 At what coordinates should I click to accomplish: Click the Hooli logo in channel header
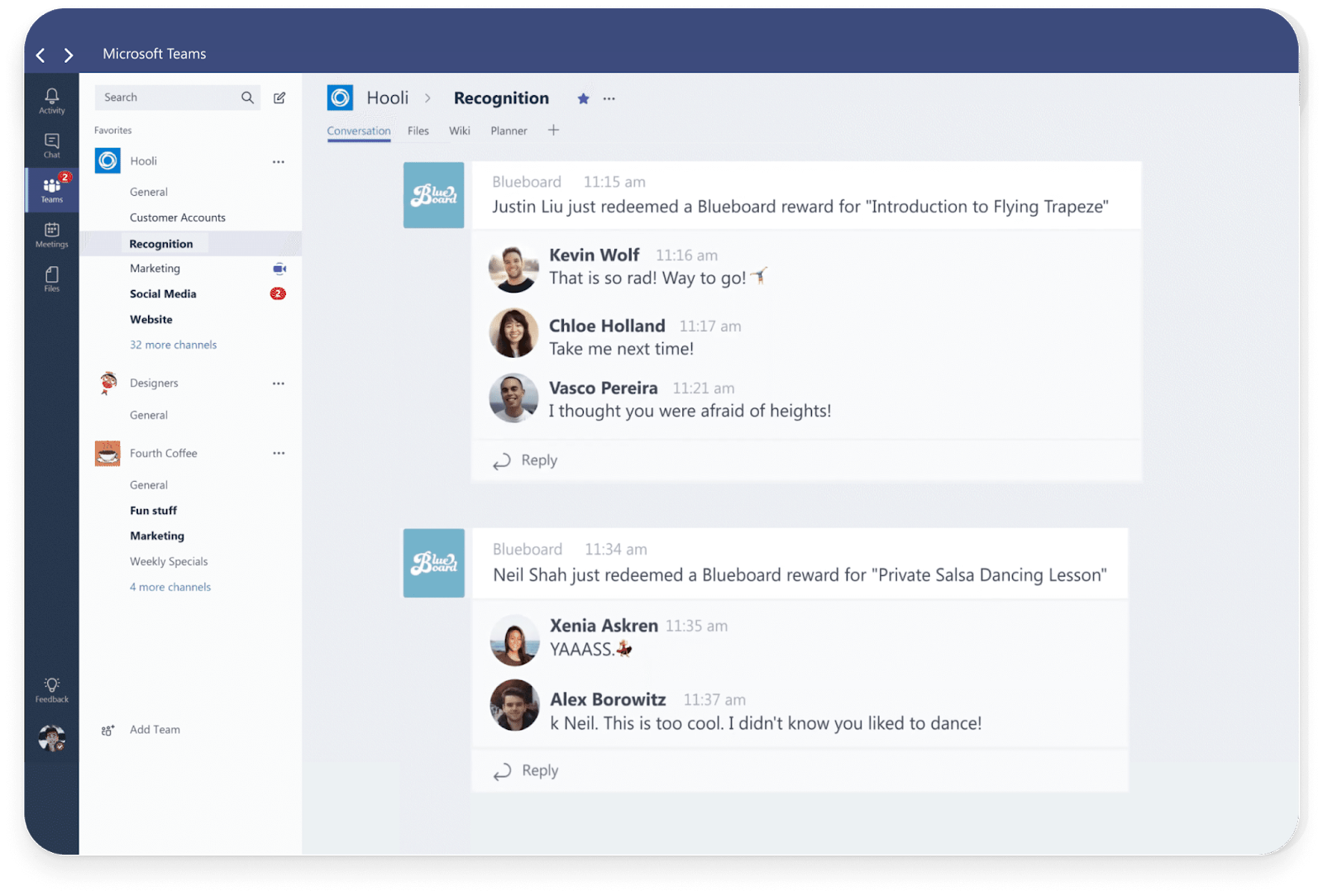[340, 98]
